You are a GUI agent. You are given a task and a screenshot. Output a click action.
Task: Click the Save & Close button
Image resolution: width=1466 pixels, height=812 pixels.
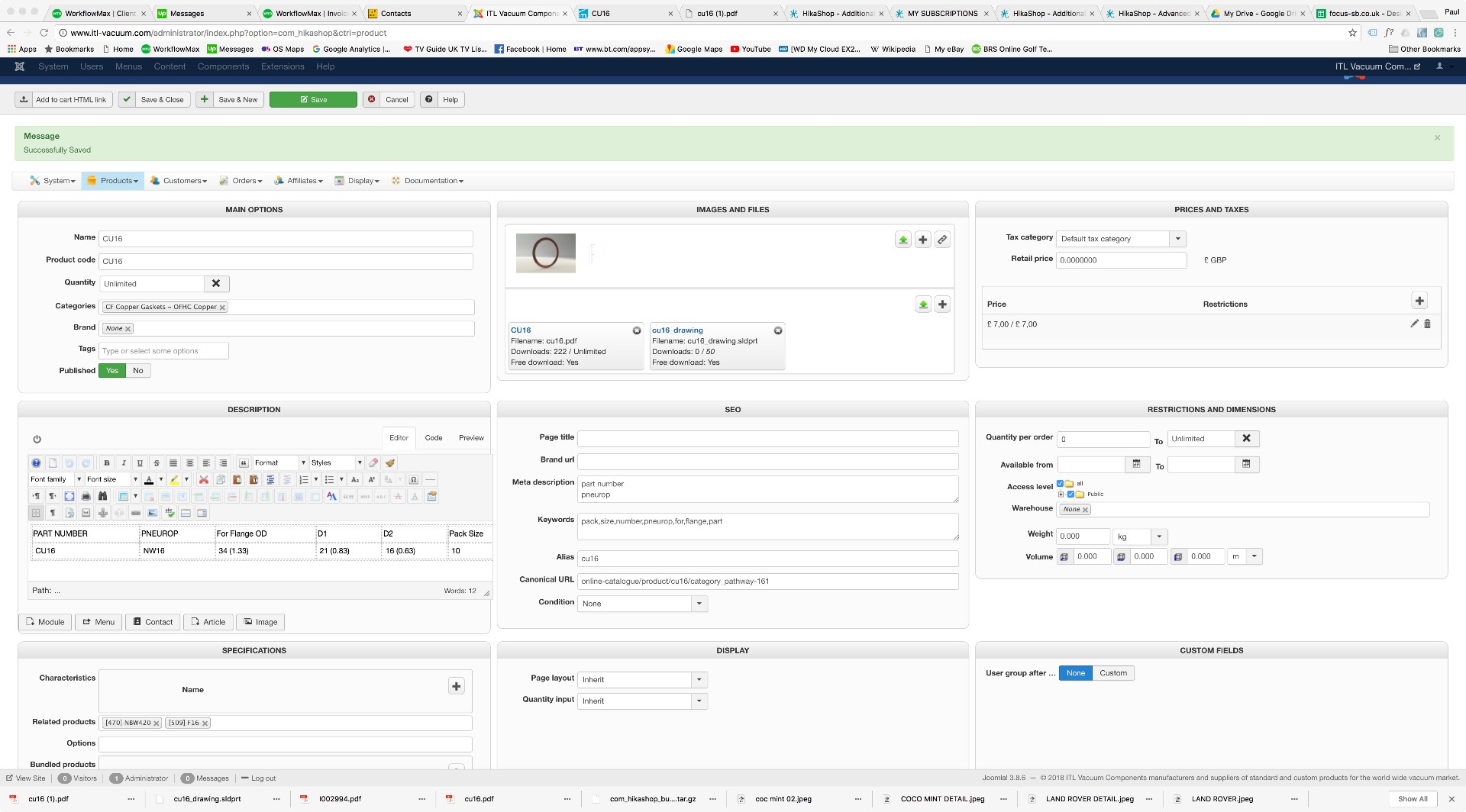pyautogui.click(x=155, y=100)
